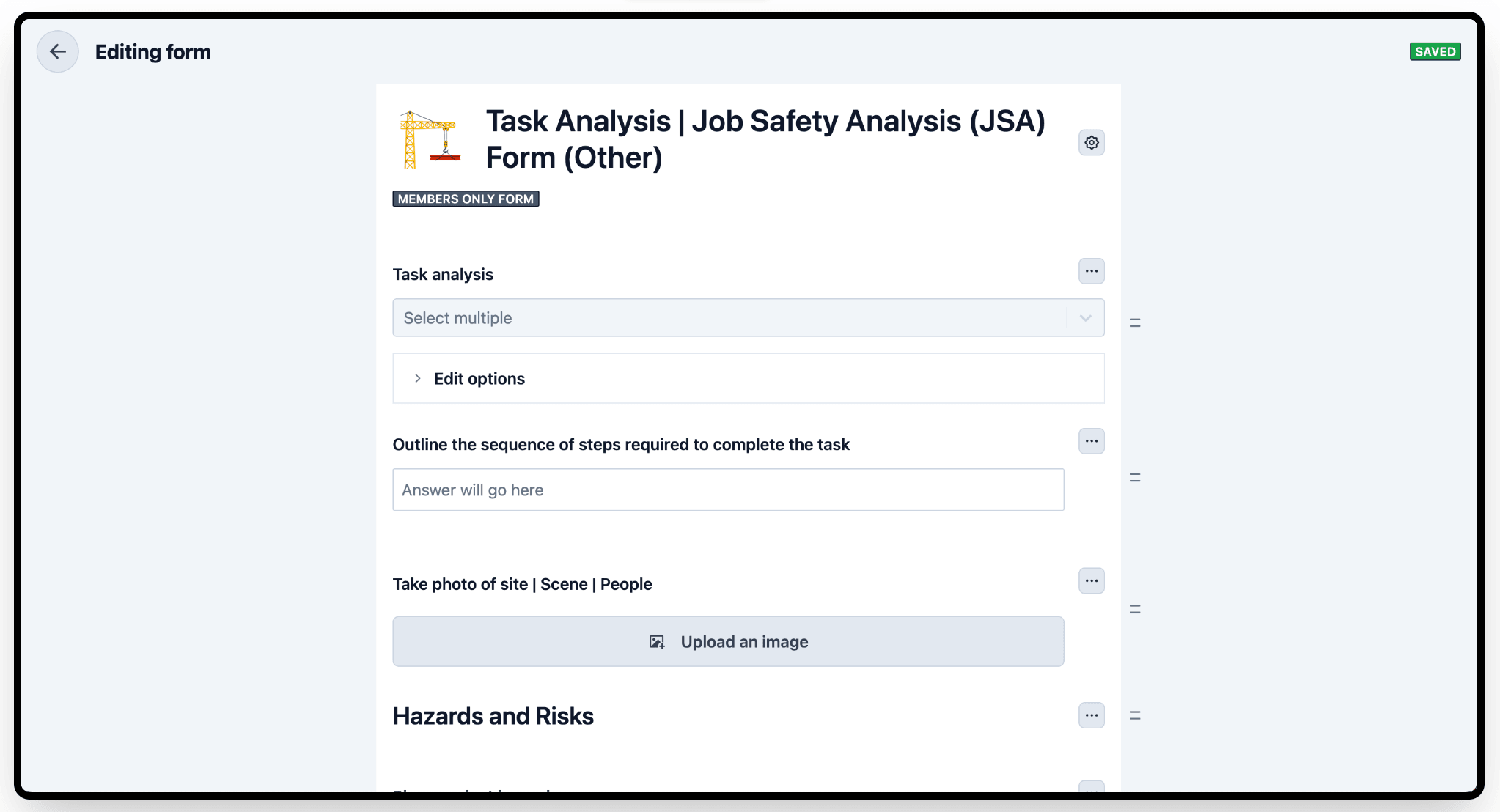1500x812 pixels.
Task: Grab drag handle beside Hazards and Risks
Action: (1135, 715)
